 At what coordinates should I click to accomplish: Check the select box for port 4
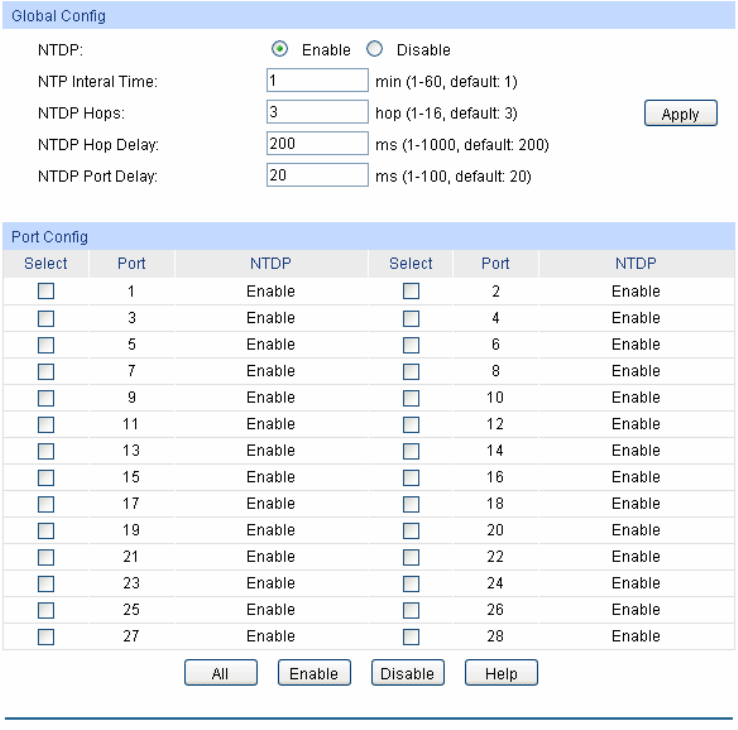pos(411,318)
